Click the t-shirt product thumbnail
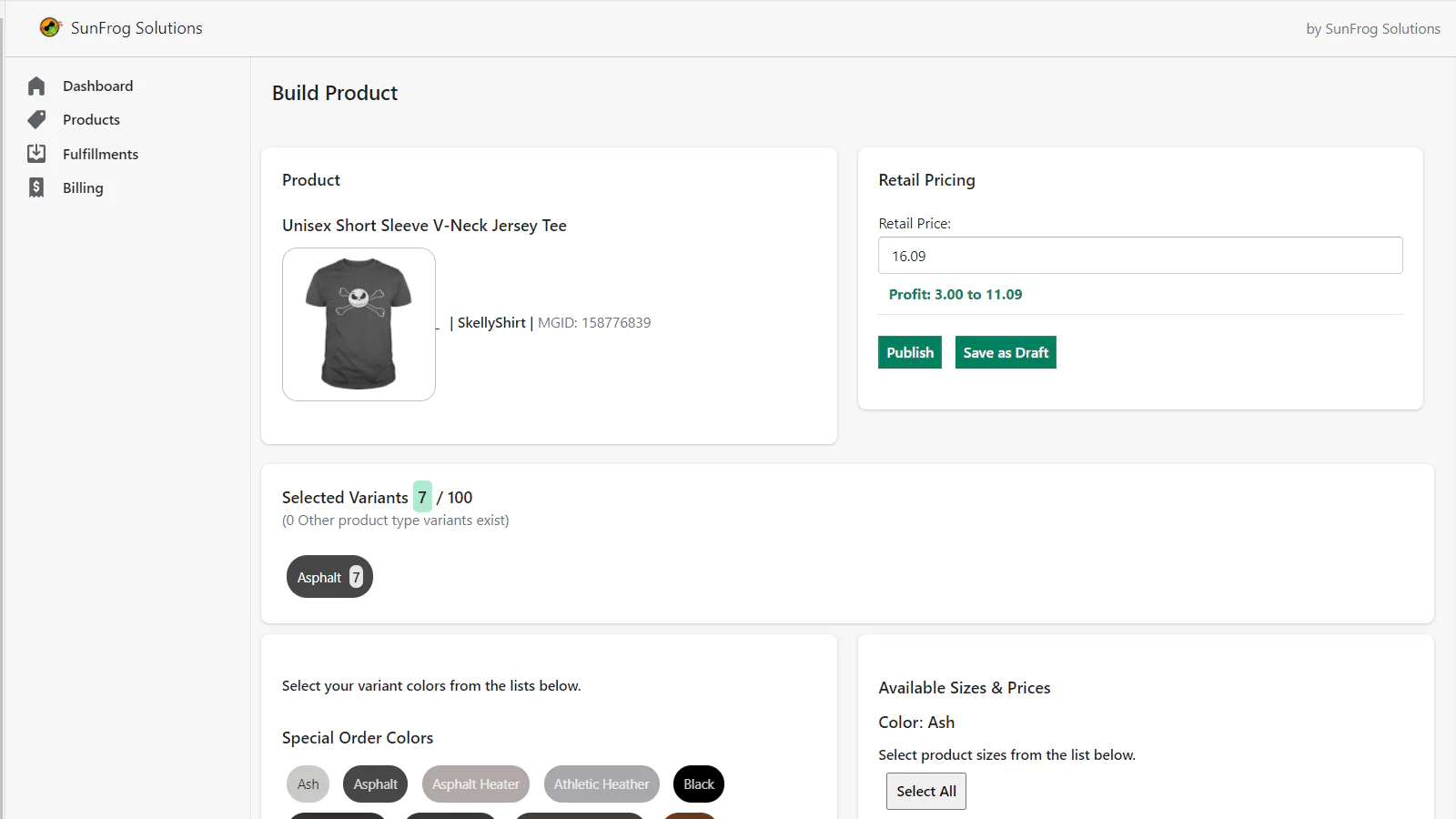1456x819 pixels. point(359,324)
